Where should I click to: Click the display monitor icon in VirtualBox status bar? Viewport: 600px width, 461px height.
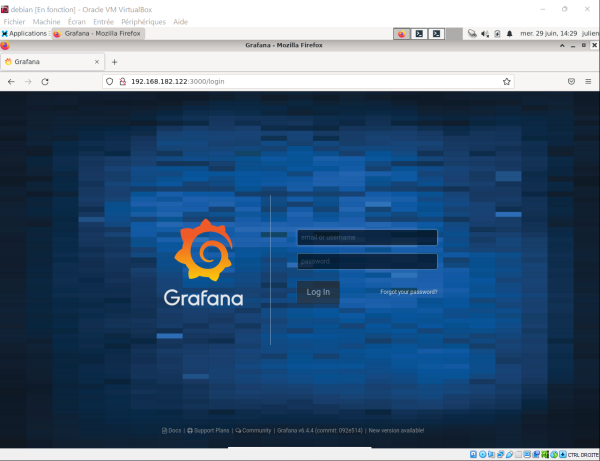[527, 454]
